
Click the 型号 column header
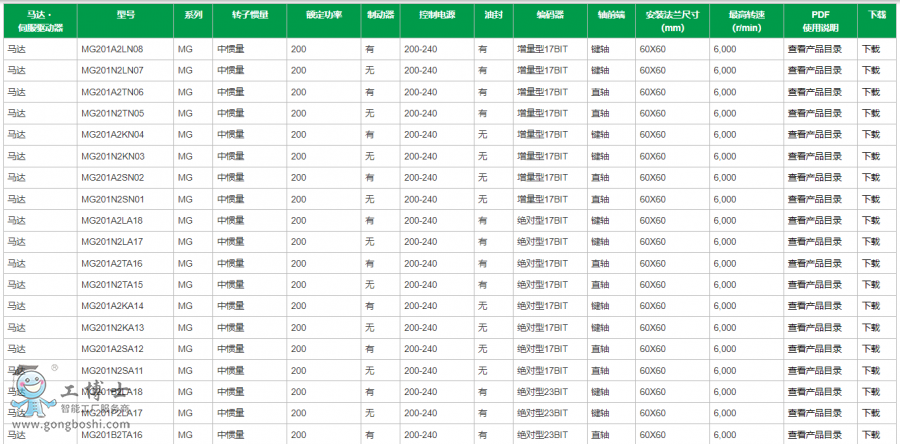tap(124, 17)
